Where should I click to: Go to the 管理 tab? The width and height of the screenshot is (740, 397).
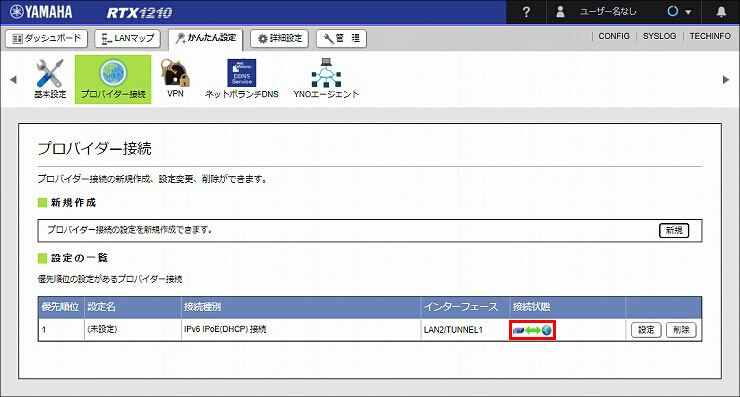point(341,38)
